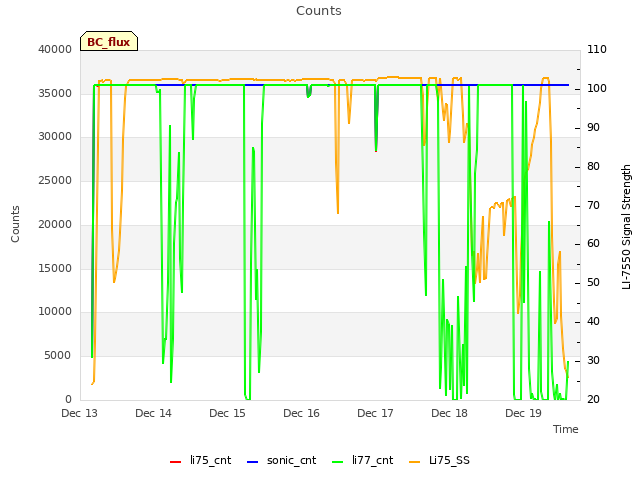Click the Dec 13 x-axis label
The image size is (640, 480).
(x=80, y=413)
